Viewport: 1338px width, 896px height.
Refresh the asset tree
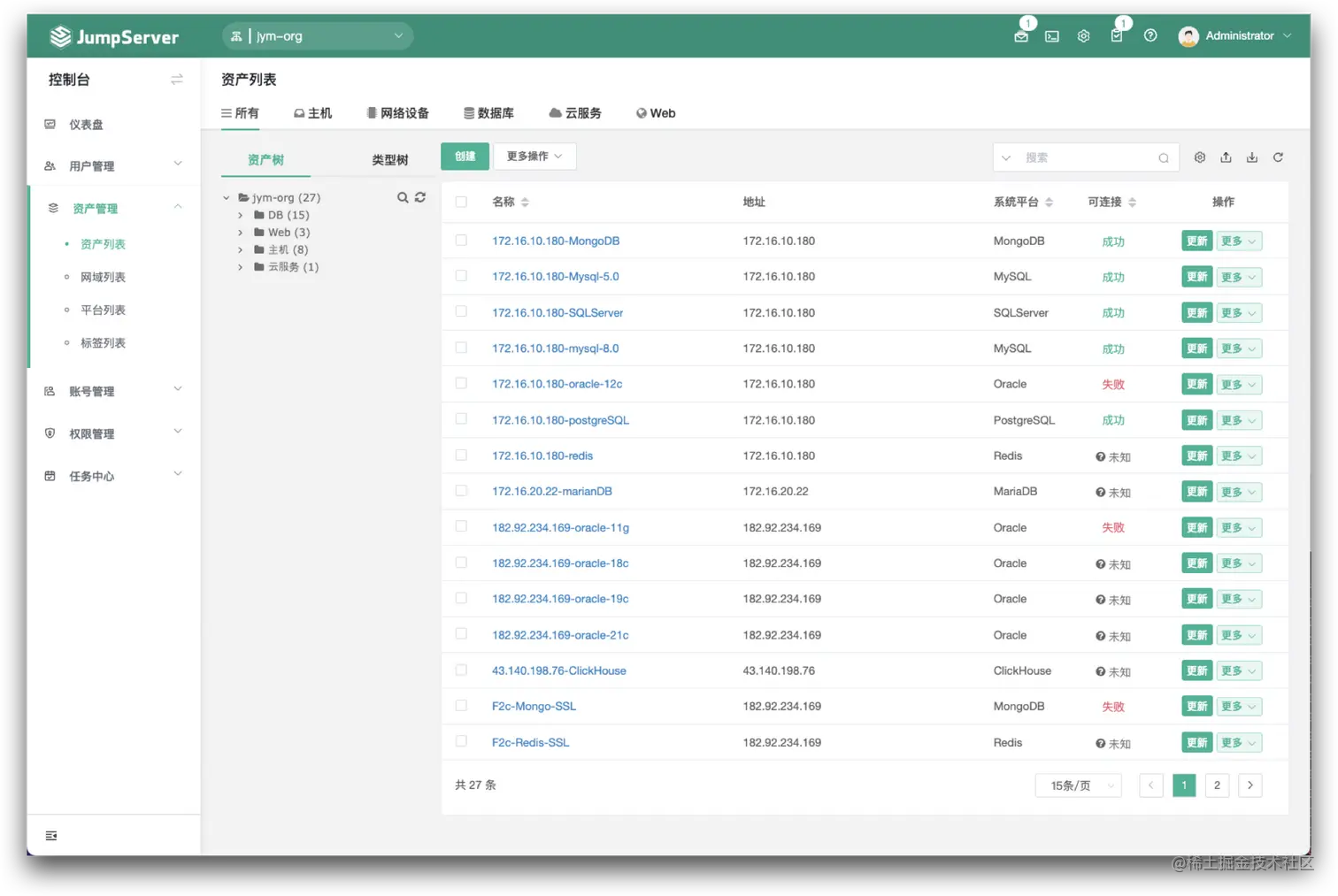[420, 197]
